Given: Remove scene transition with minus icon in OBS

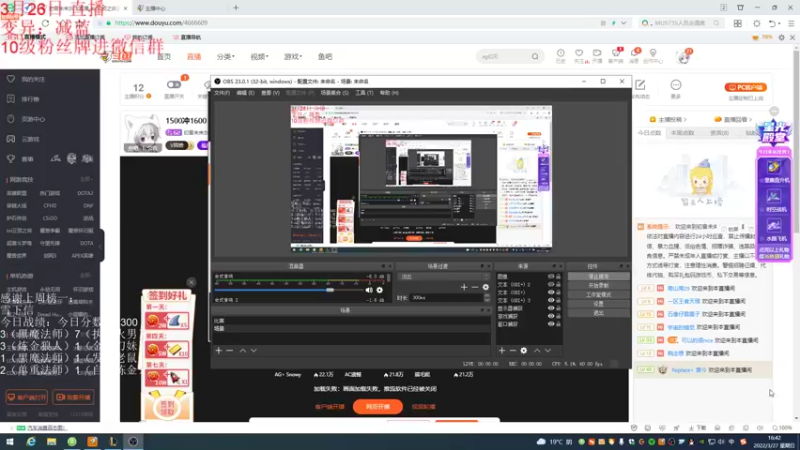Looking at the screenshot, I should tap(474, 287).
